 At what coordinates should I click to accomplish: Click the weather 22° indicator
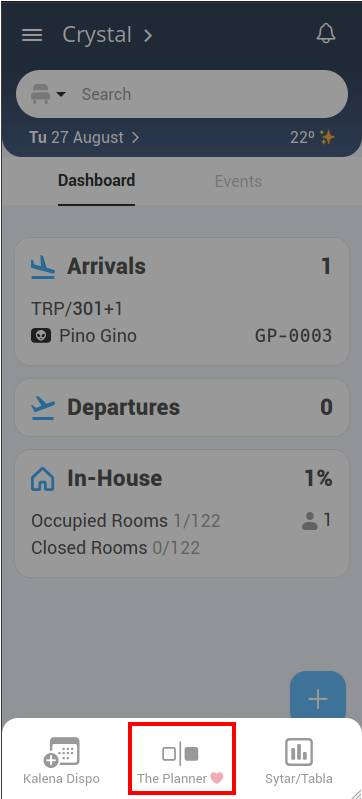click(x=312, y=138)
